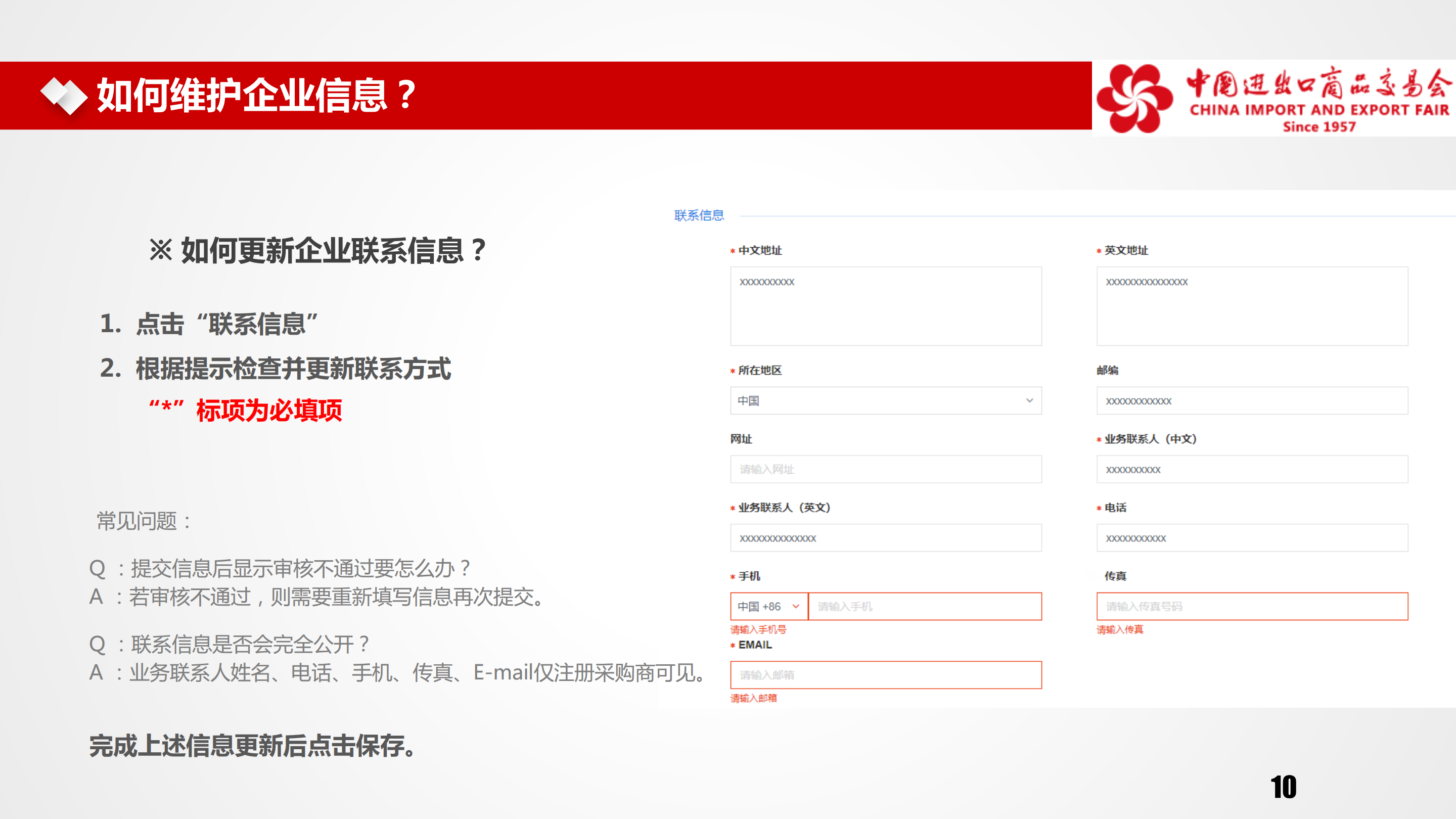
Task: Click the step 根据提示检查并更新联系方式
Action: click(x=293, y=369)
